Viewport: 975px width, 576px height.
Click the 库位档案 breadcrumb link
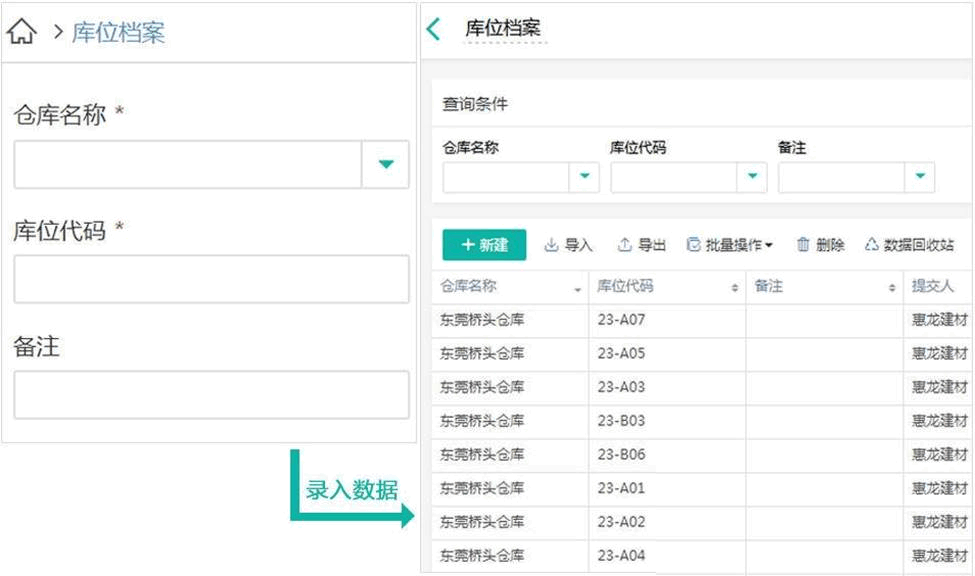118,32
